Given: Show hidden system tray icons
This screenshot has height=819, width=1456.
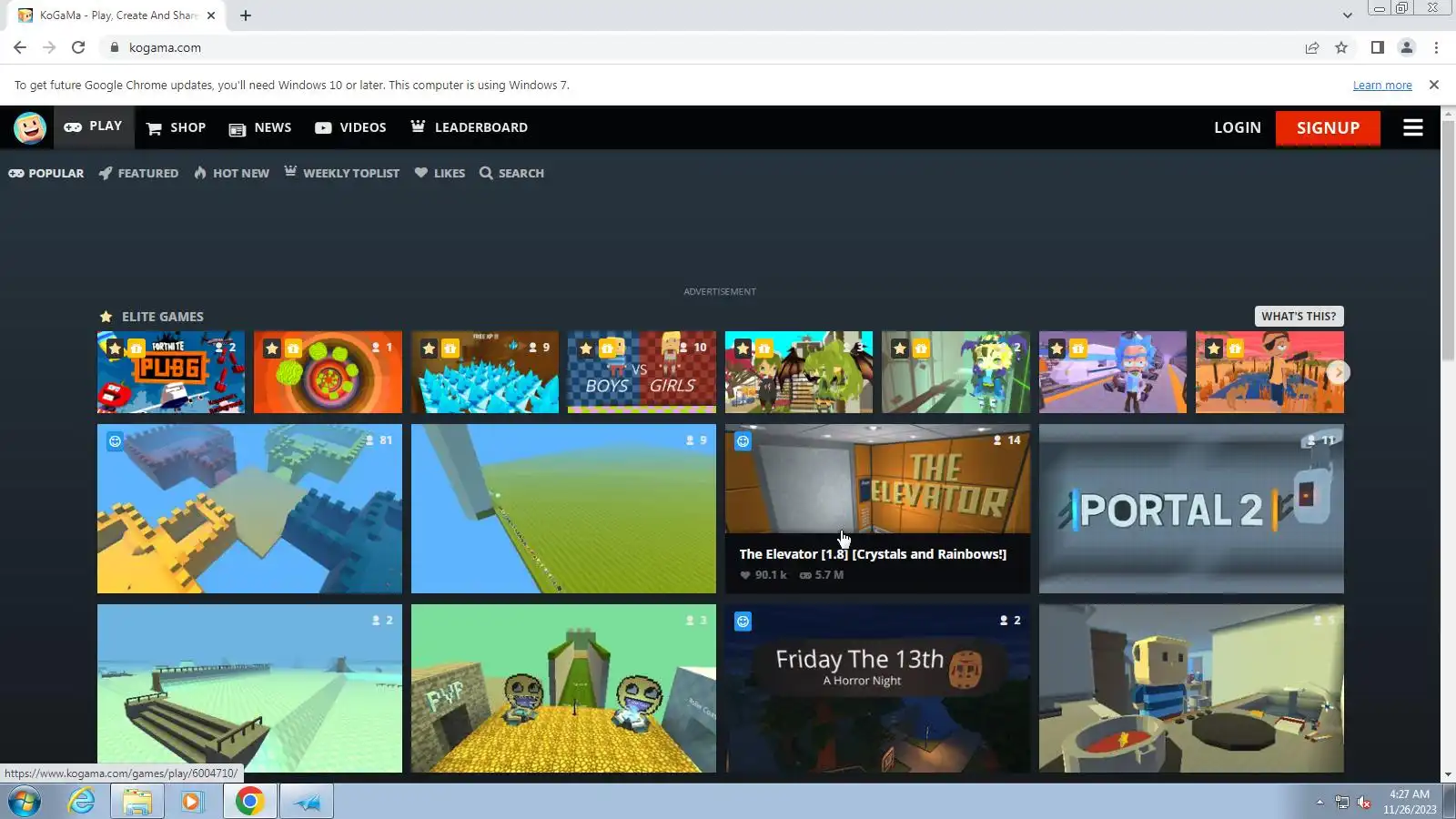Looking at the screenshot, I should [1319, 802].
